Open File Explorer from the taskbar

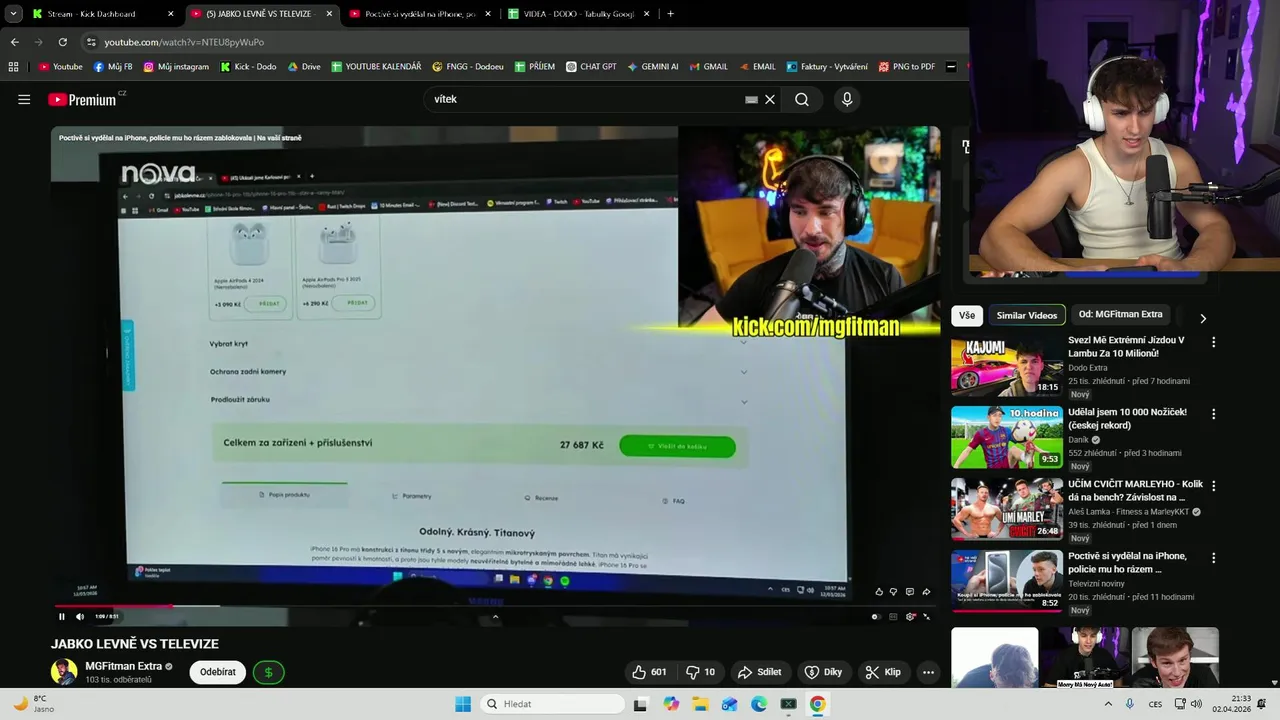(x=700, y=704)
